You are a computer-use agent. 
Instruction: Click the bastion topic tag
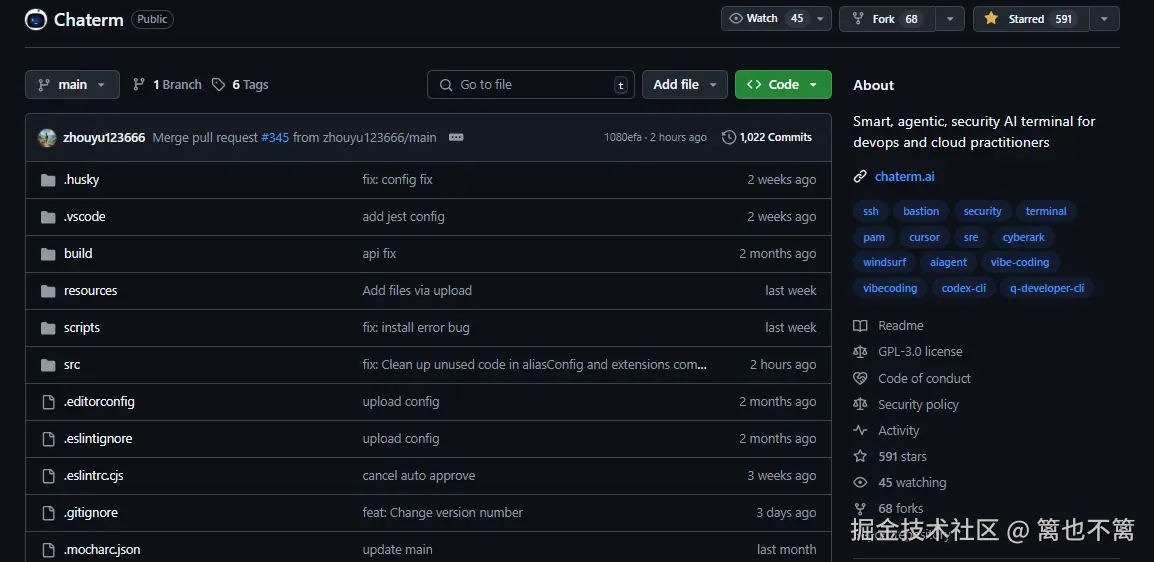tap(921, 211)
